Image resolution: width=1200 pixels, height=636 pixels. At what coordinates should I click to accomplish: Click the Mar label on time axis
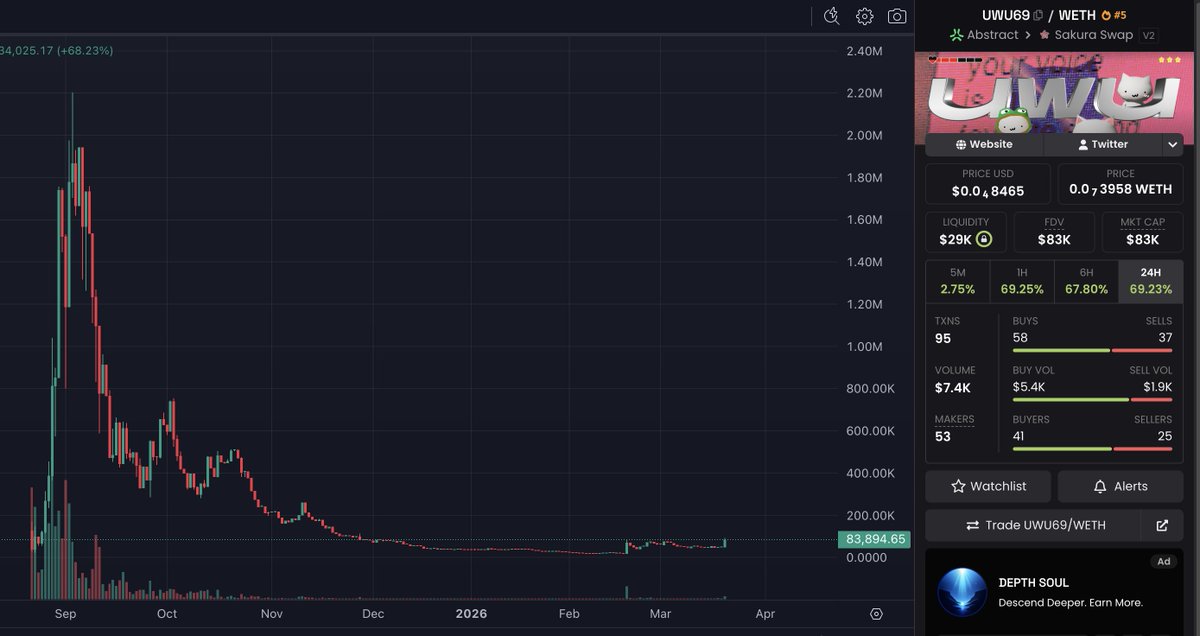tap(660, 614)
